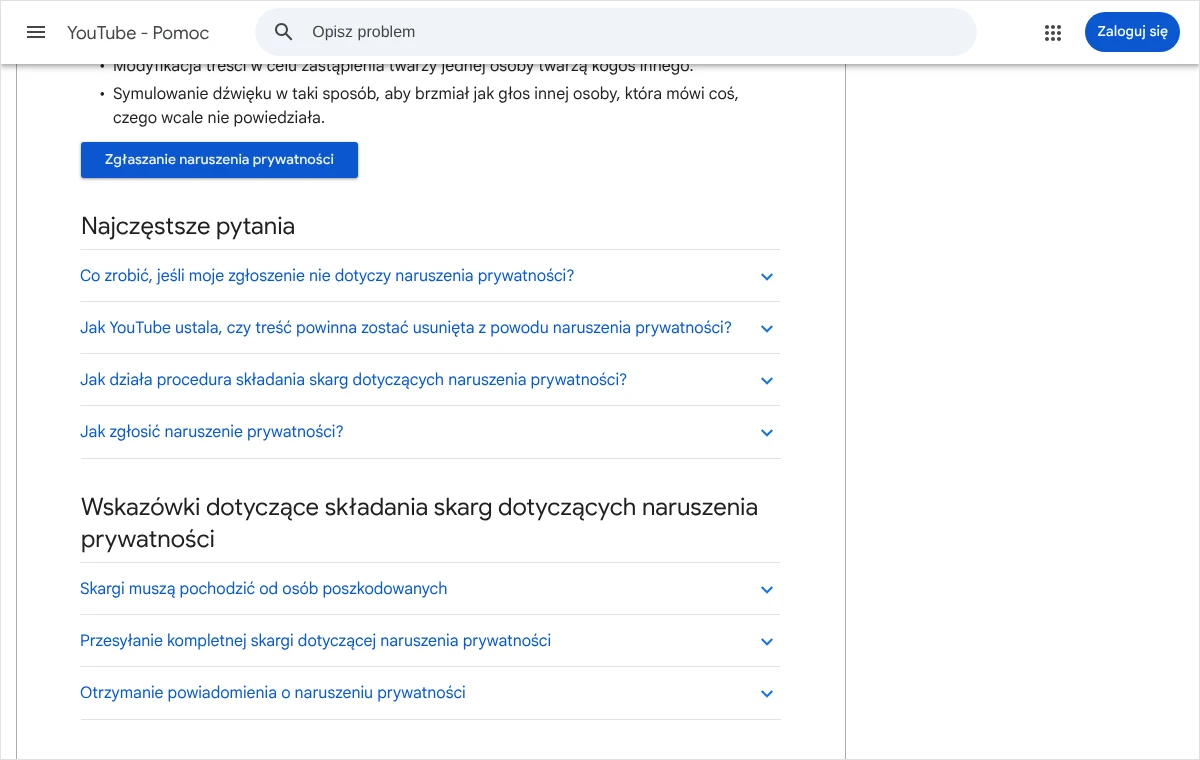Click the Najczęstsze pytania heading
The height and width of the screenshot is (760, 1200).
tap(188, 226)
